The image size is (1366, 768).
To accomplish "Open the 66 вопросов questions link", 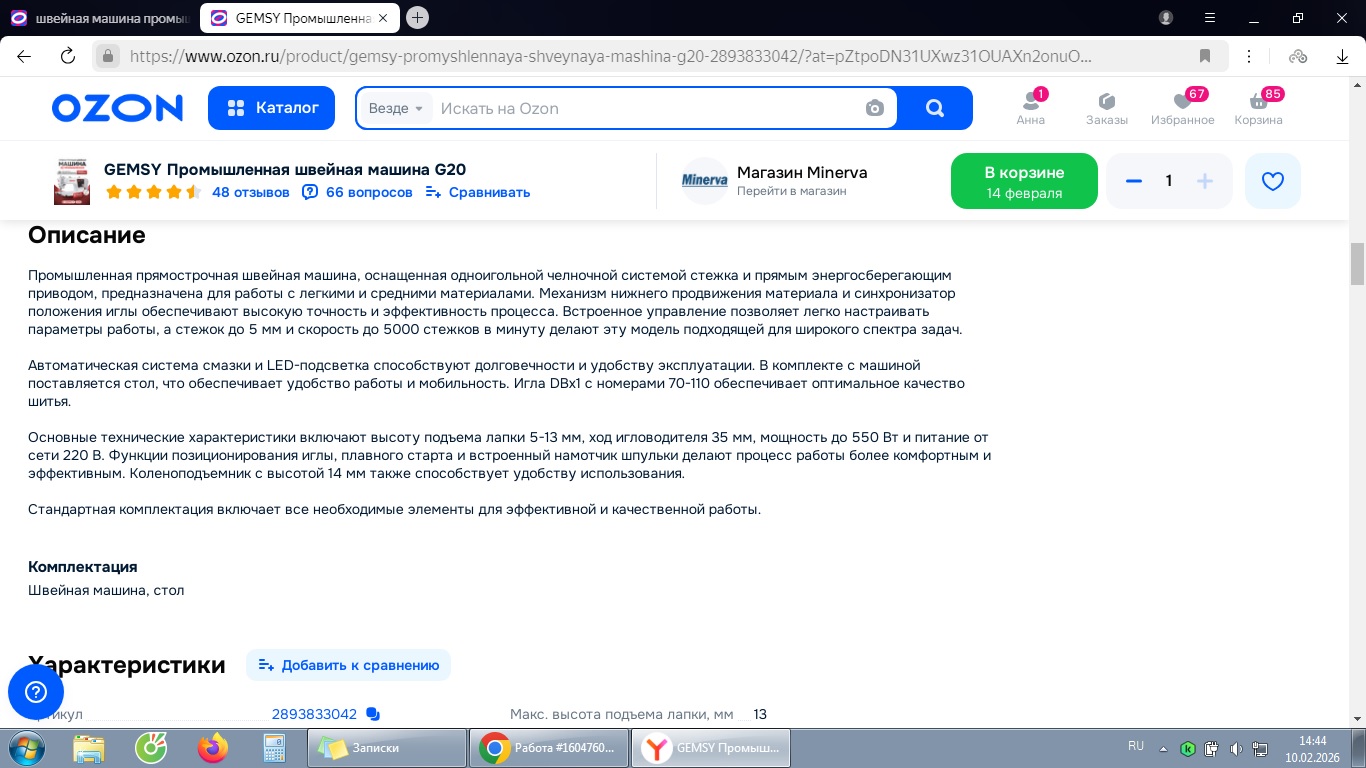I will 357,192.
